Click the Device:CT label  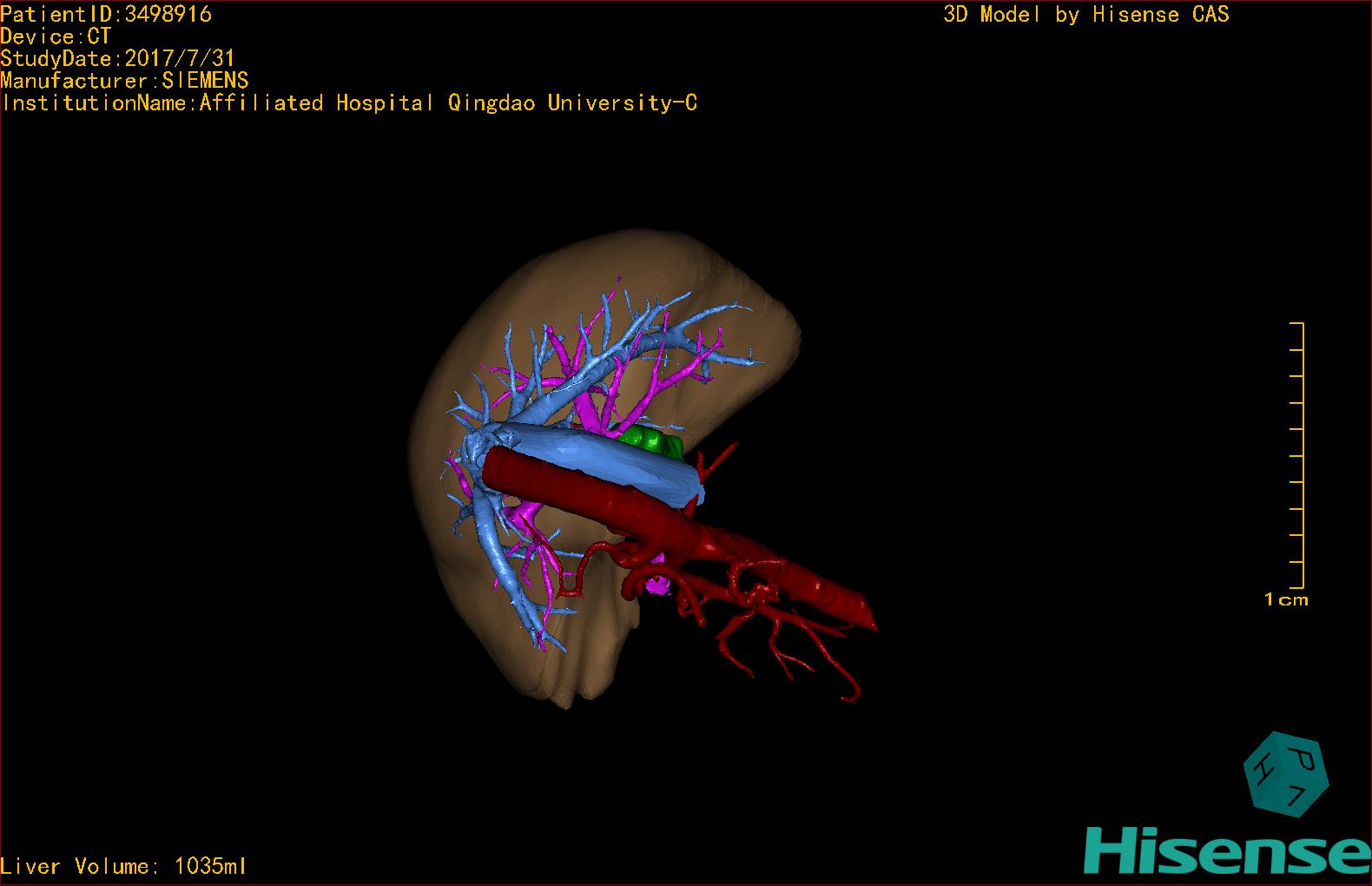tap(56, 36)
